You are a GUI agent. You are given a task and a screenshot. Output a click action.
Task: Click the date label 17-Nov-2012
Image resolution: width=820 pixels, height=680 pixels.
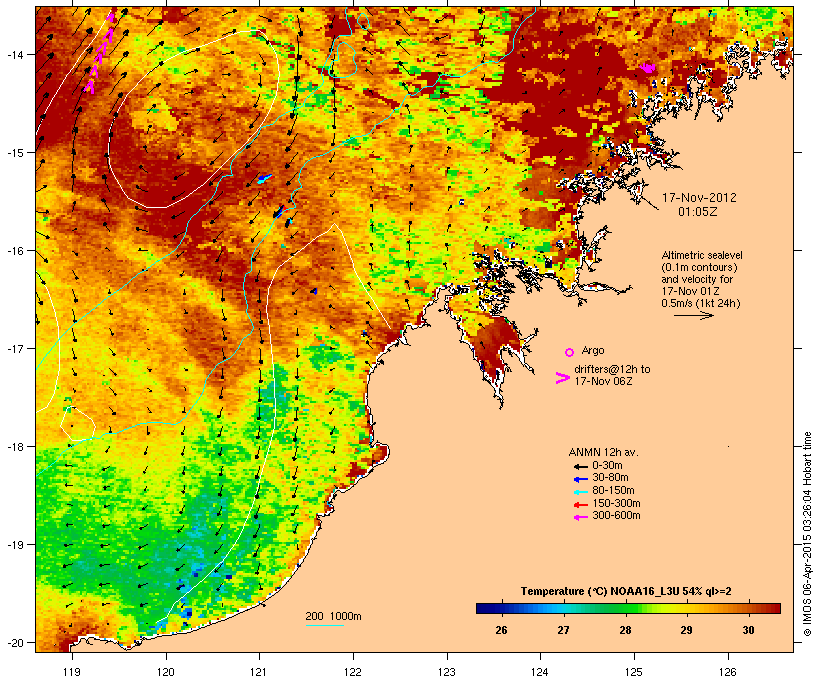pyautogui.click(x=699, y=198)
